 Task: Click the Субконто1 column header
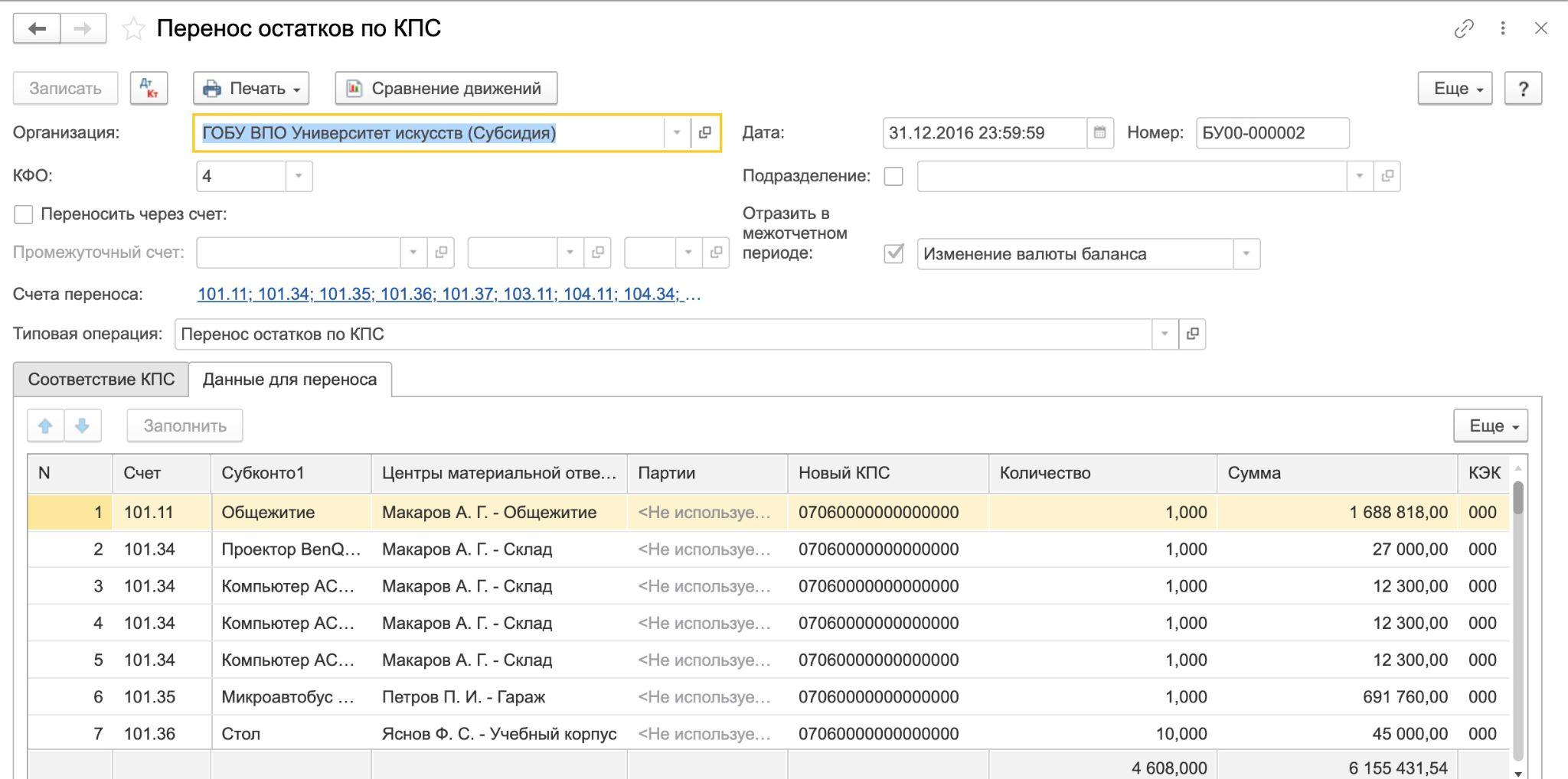[291, 473]
